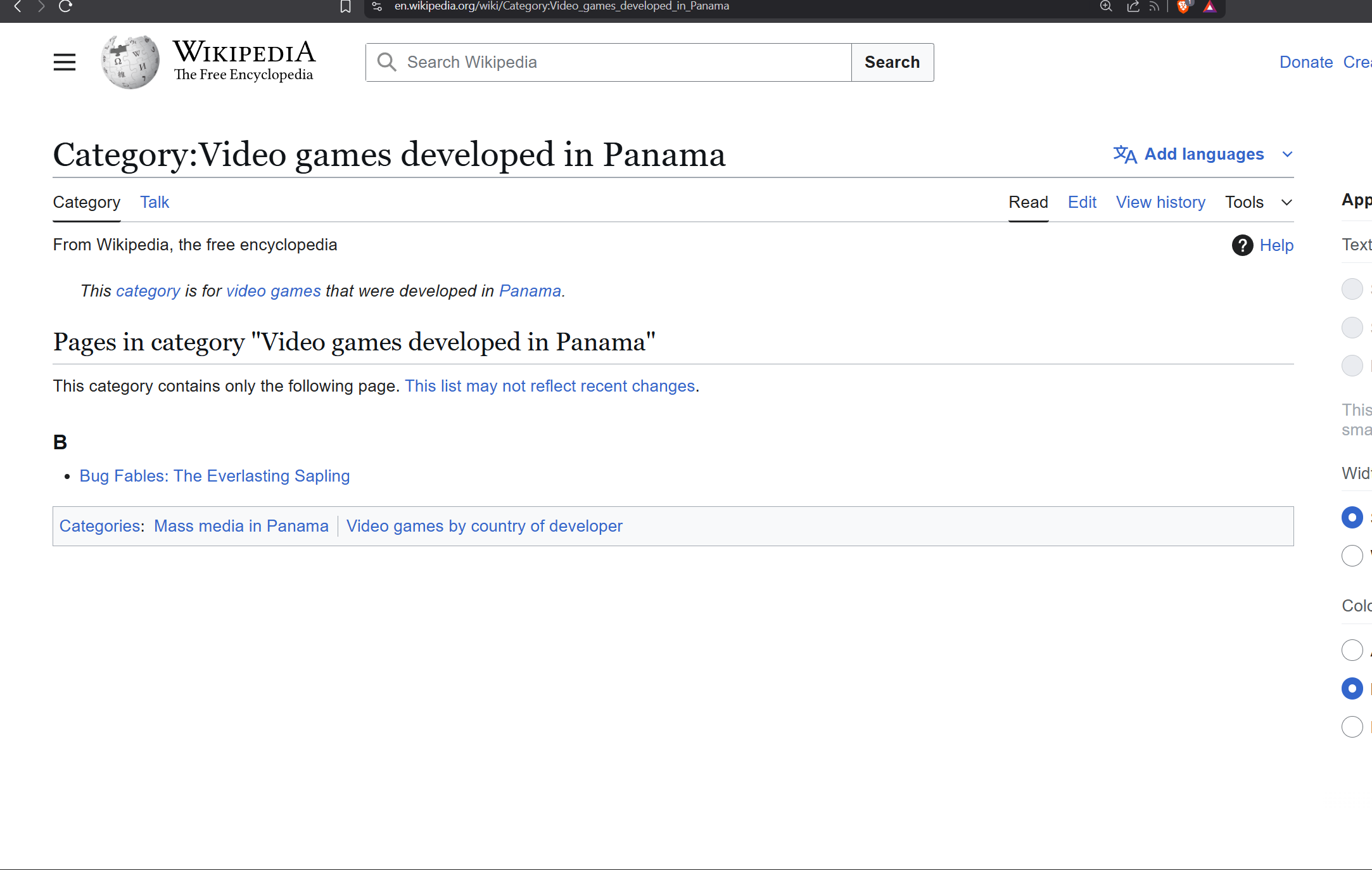Switch to the Talk tab
The width and height of the screenshot is (1372, 870).
pyautogui.click(x=155, y=202)
